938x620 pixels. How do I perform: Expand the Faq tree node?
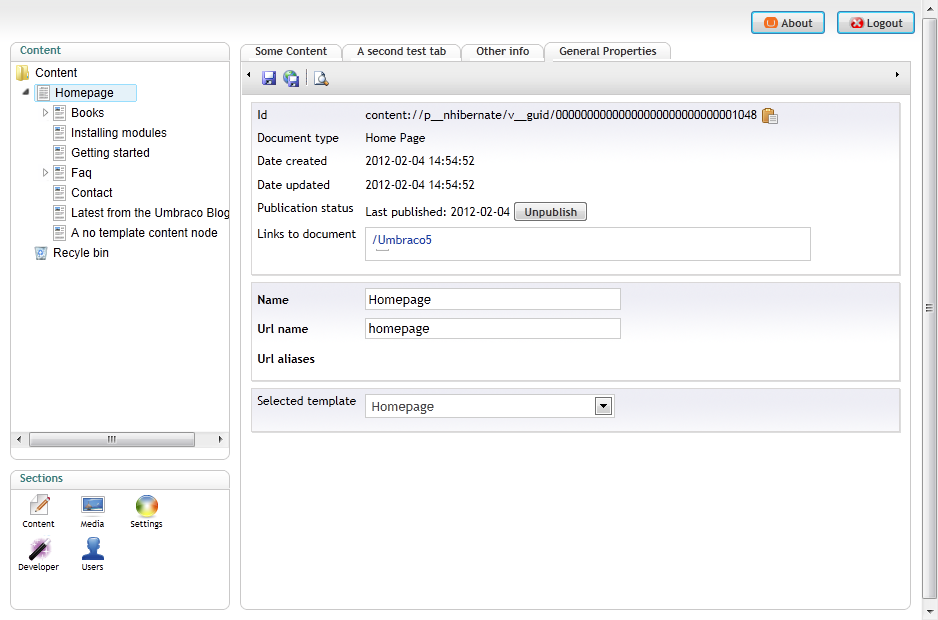(x=45, y=173)
